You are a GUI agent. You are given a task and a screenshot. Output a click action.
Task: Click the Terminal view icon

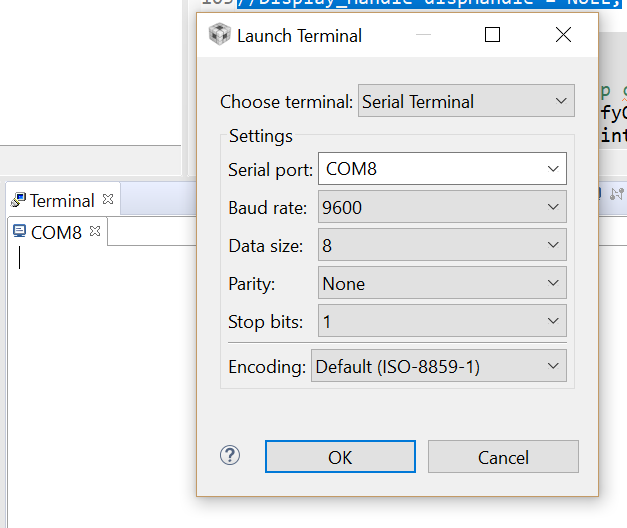click(18, 200)
